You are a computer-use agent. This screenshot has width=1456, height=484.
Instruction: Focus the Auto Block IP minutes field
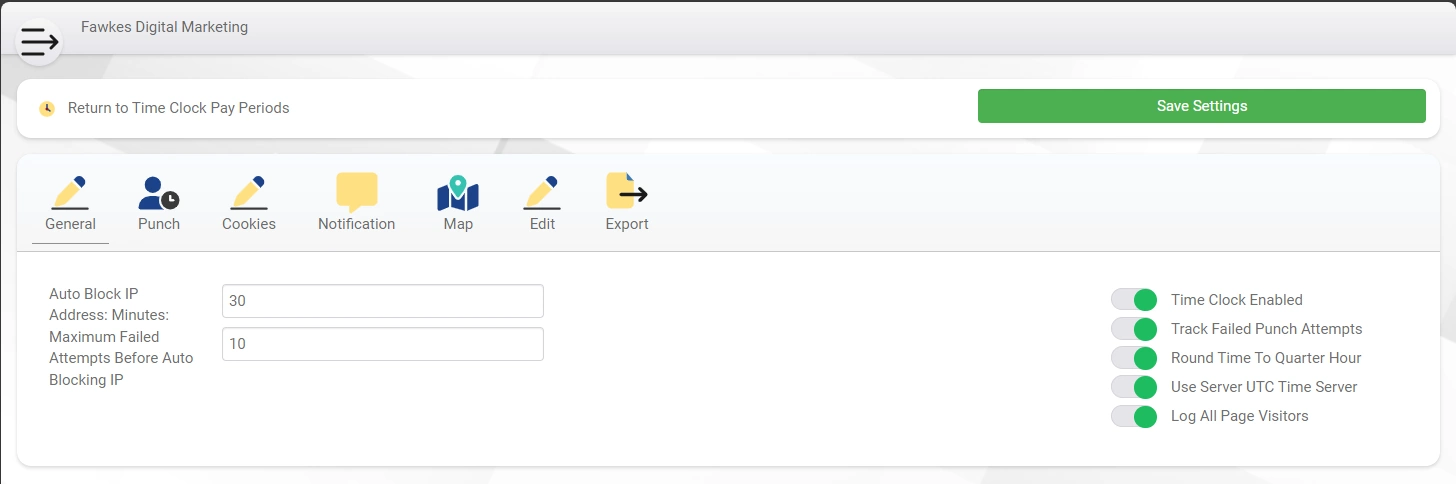pyautogui.click(x=383, y=301)
